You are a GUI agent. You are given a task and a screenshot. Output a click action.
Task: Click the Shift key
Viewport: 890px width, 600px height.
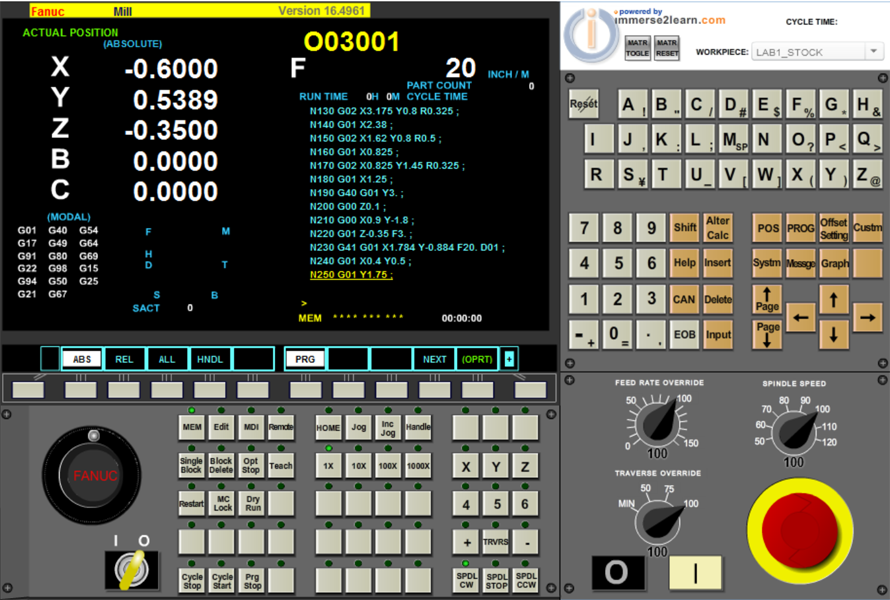click(685, 228)
